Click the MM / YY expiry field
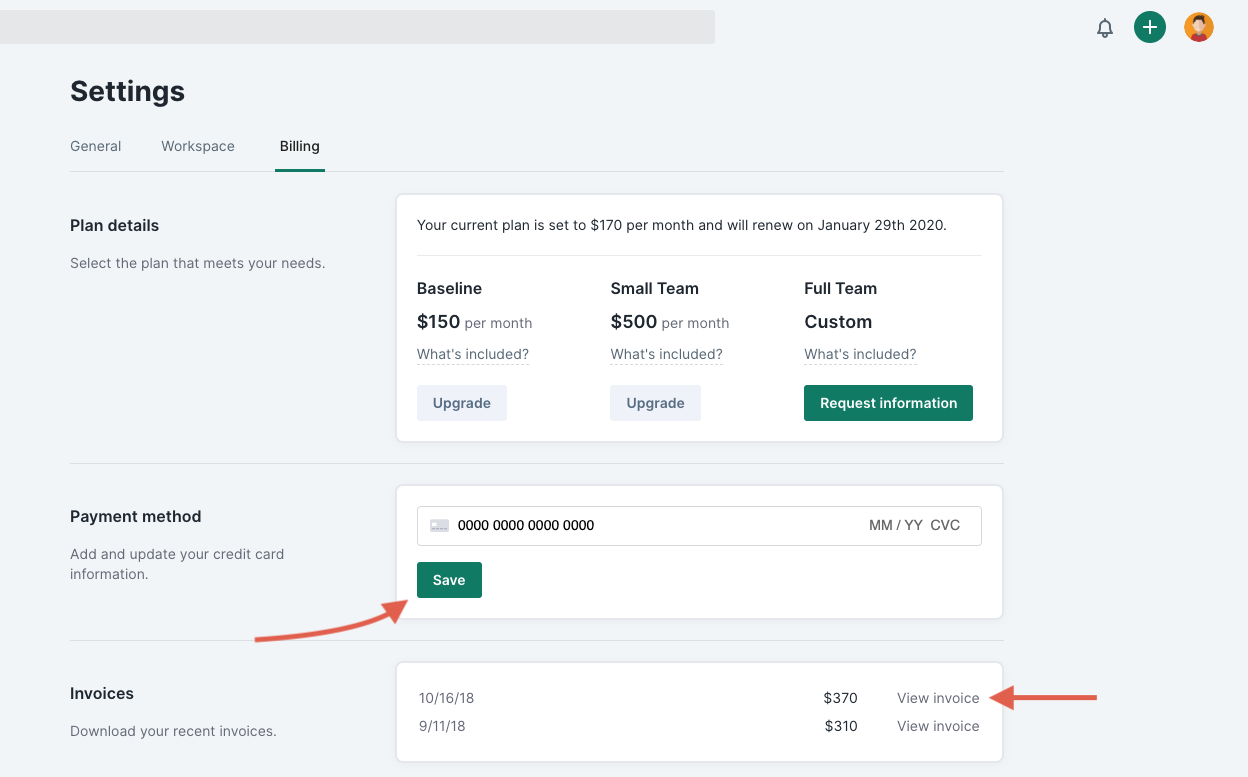The image size is (1248, 777). 895,525
